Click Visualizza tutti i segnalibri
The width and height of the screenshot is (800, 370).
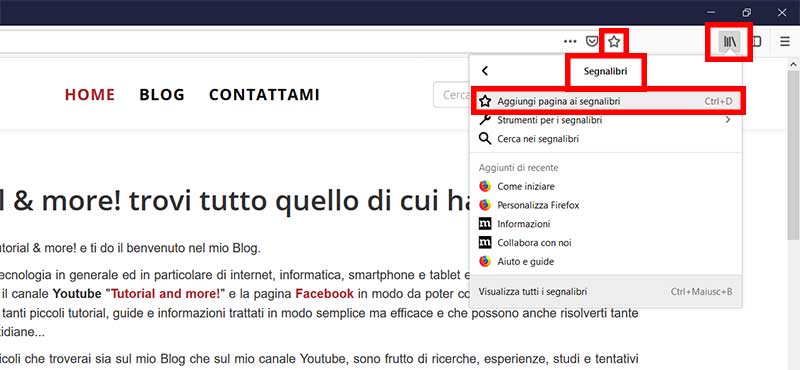click(606, 292)
